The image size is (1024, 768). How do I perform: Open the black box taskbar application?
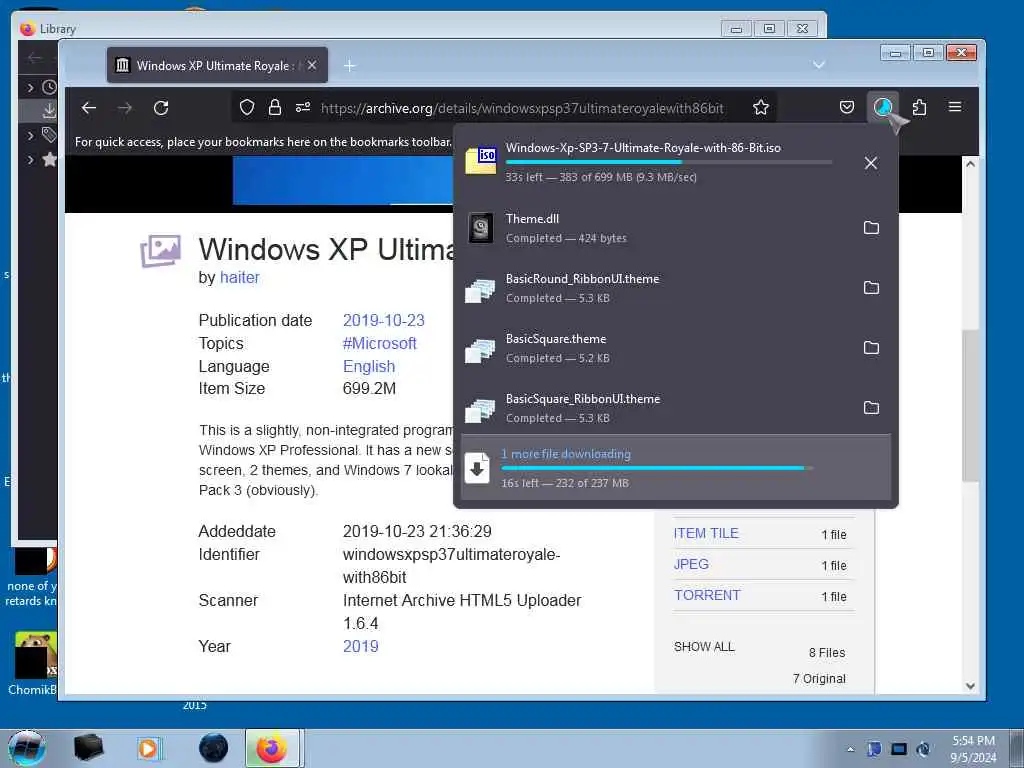89,748
